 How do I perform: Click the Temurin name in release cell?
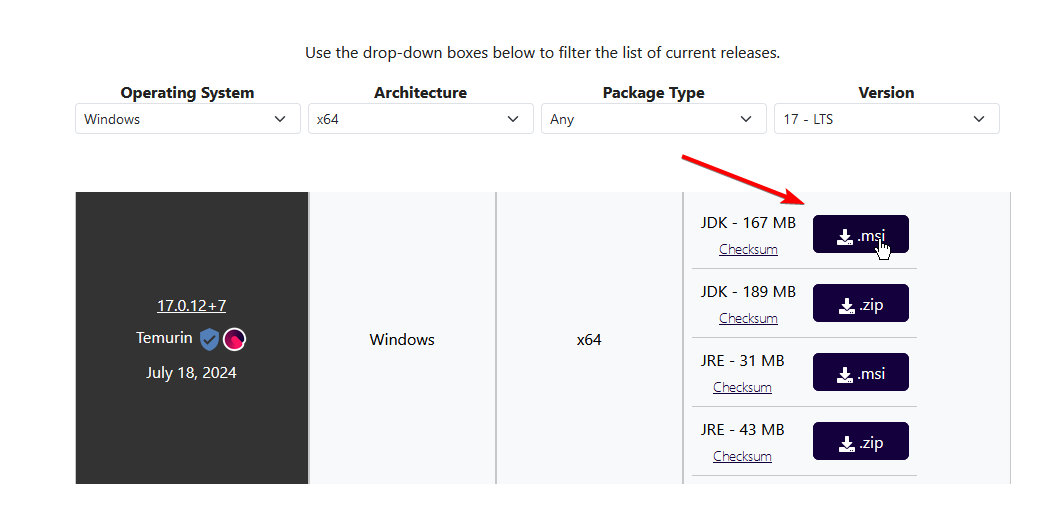(164, 338)
